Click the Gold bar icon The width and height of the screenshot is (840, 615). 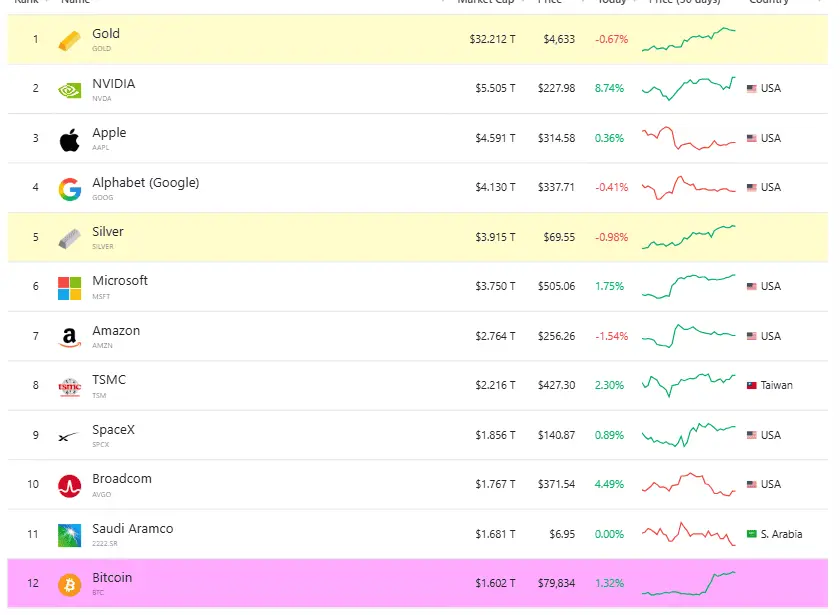pos(70,41)
